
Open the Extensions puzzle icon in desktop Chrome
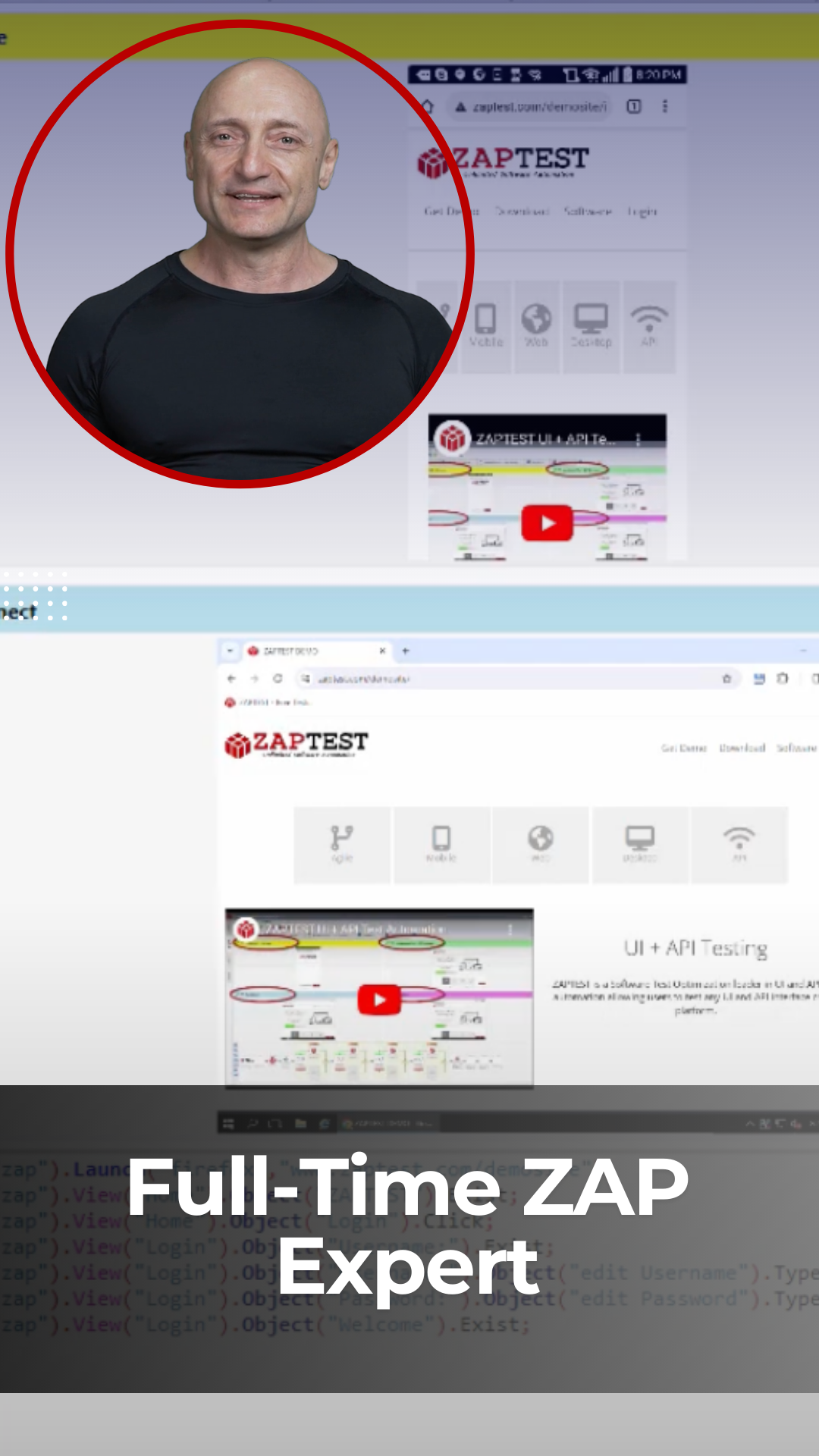pyautogui.click(x=783, y=679)
